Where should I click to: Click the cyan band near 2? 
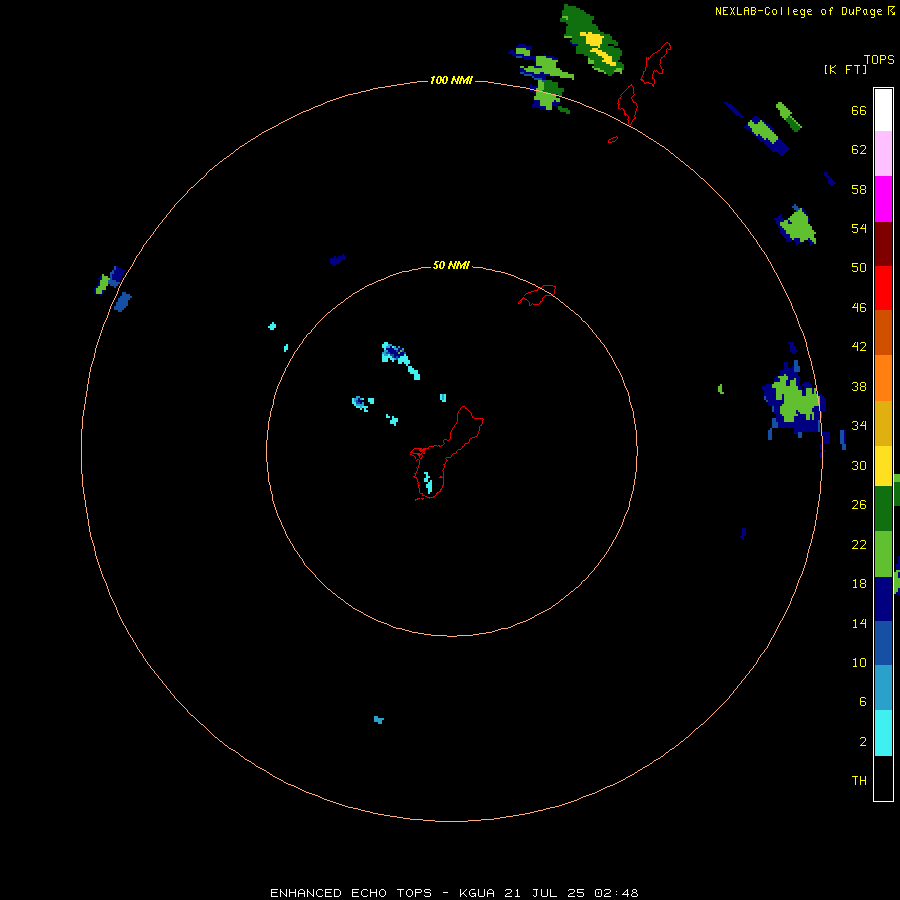point(883,733)
